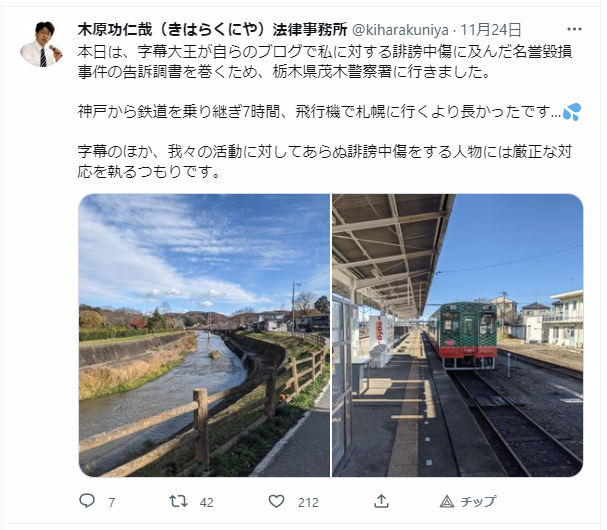Click the チップ tip label
Viewport: 607px width, 530px height.
(478, 502)
